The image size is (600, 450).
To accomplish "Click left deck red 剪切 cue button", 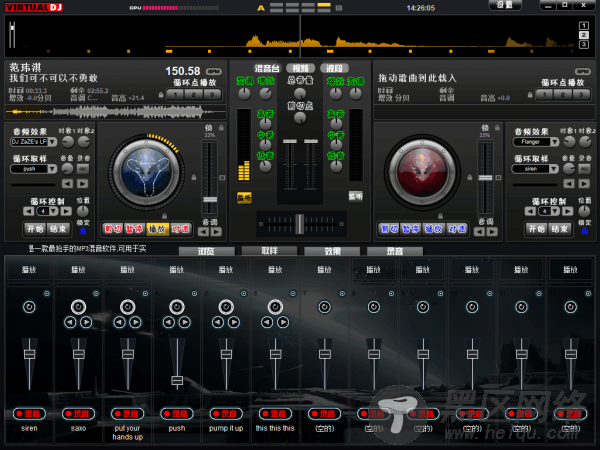I will (113, 229).
